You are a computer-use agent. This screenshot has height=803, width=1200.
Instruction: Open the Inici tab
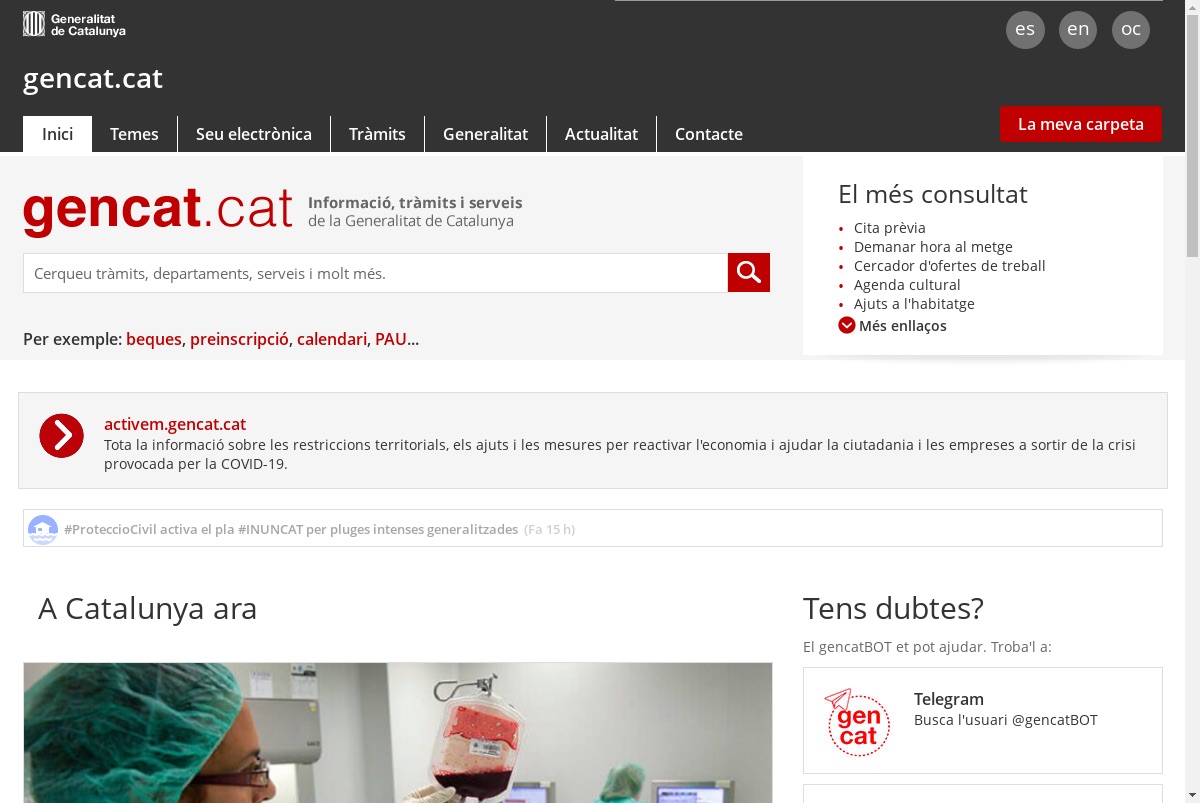pyautogui.click(x=57, y=134)
